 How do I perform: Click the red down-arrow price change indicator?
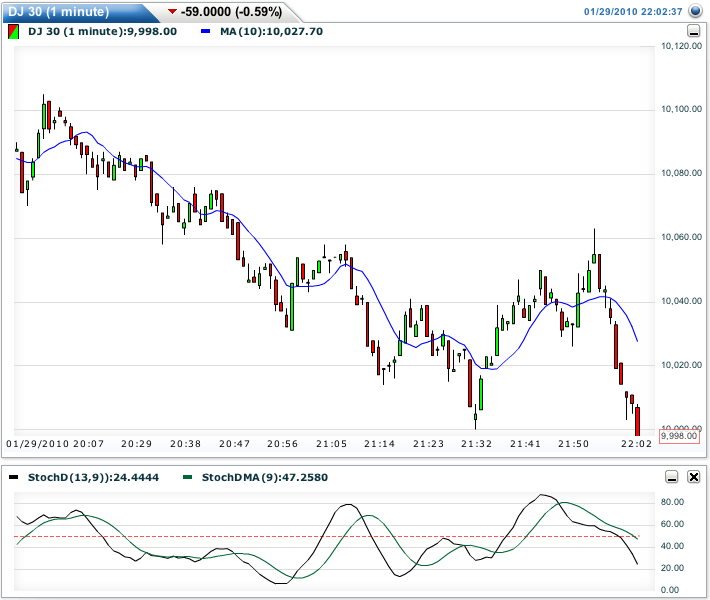click(173, 12)
